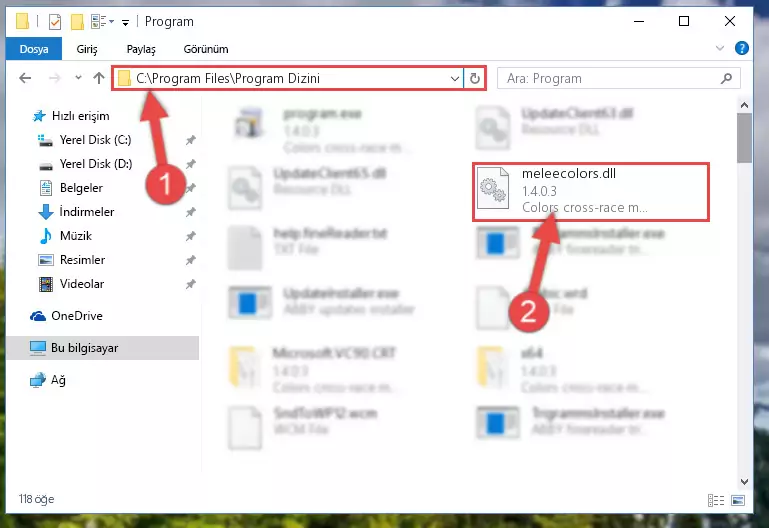769x528 pixels.
Task: Go forward with the Forward arrow
Action: click(x=54, y=78)
